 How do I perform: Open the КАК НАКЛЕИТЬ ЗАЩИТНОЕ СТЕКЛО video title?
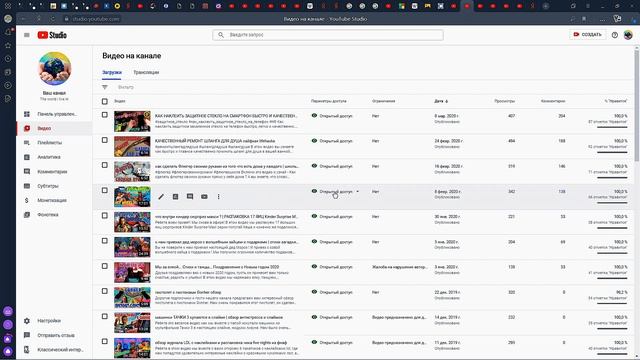226,116
